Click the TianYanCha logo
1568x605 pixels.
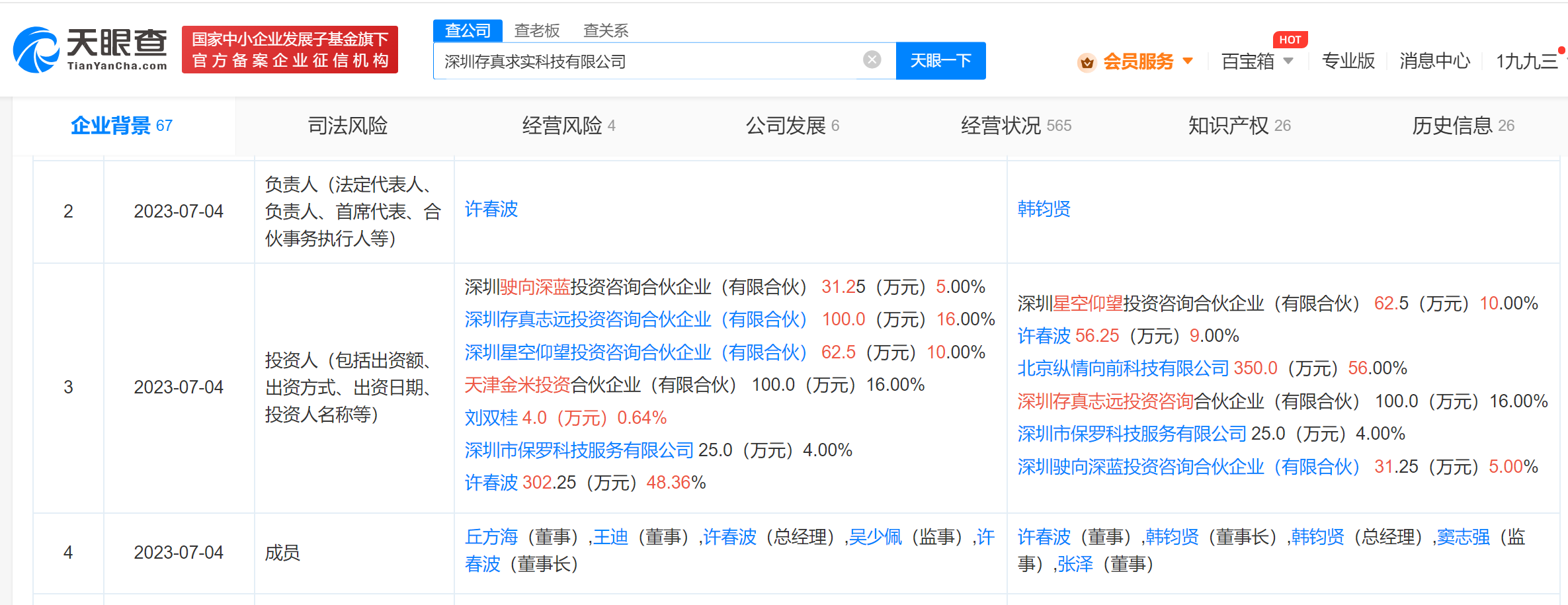point(91,50)
